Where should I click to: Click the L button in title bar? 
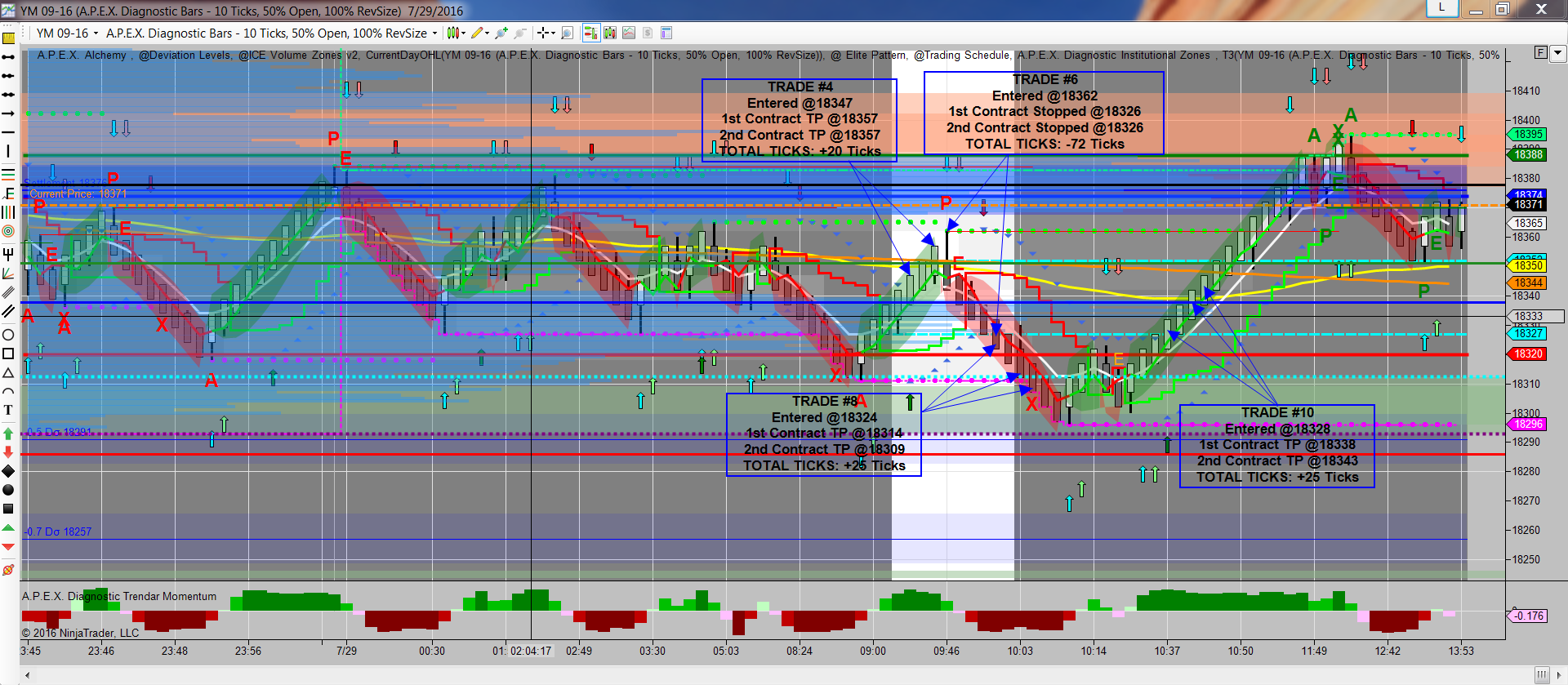pyautogui.click(x=1442, y=8)
